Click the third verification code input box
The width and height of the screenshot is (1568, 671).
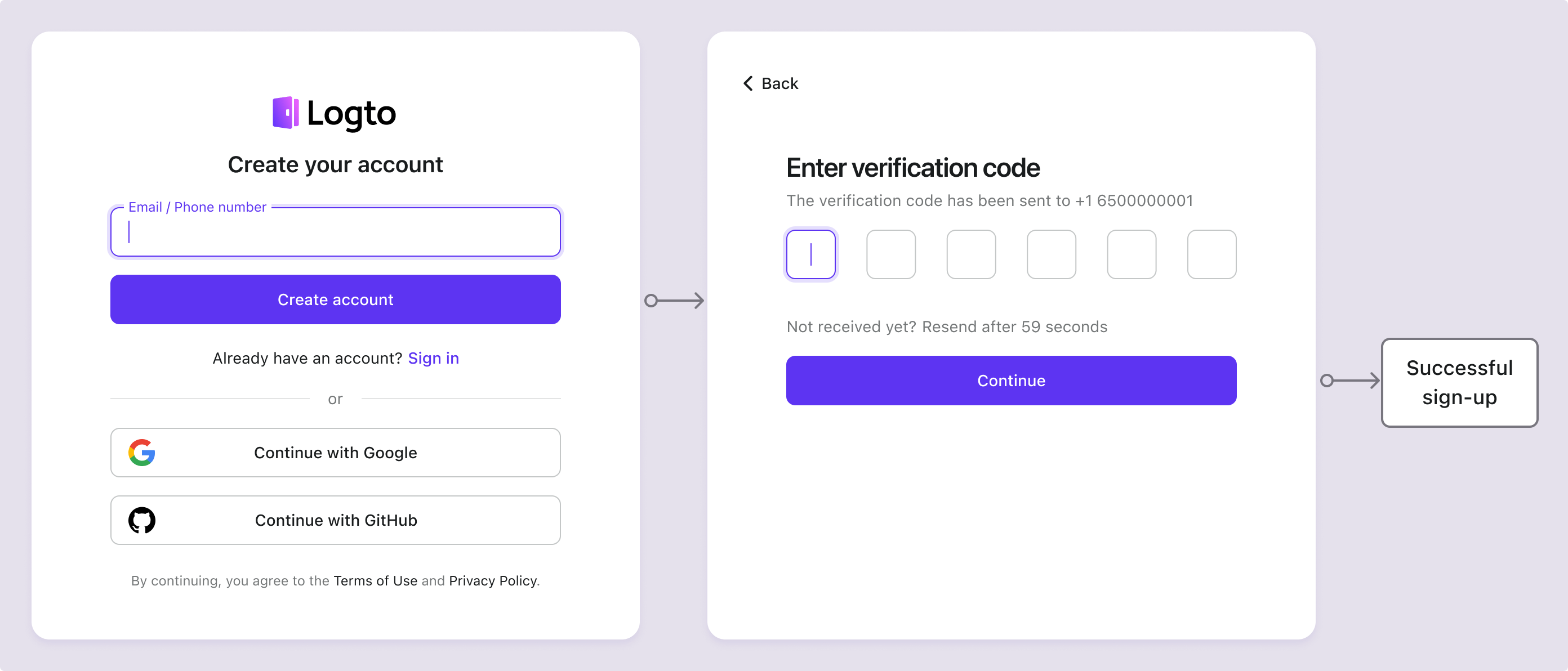click(x=970, y=254)
